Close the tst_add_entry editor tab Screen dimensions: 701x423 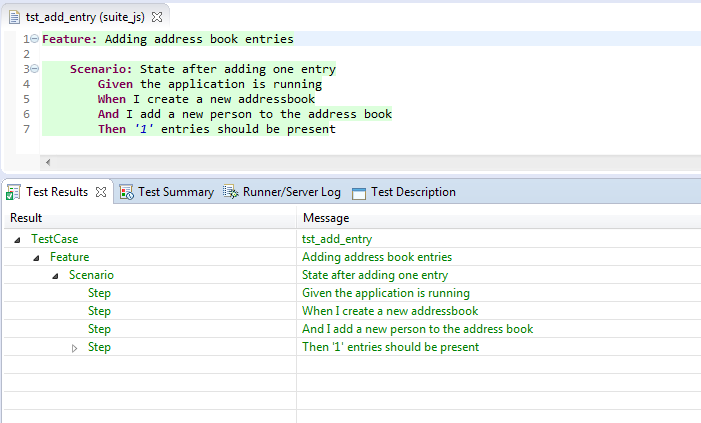156,17
